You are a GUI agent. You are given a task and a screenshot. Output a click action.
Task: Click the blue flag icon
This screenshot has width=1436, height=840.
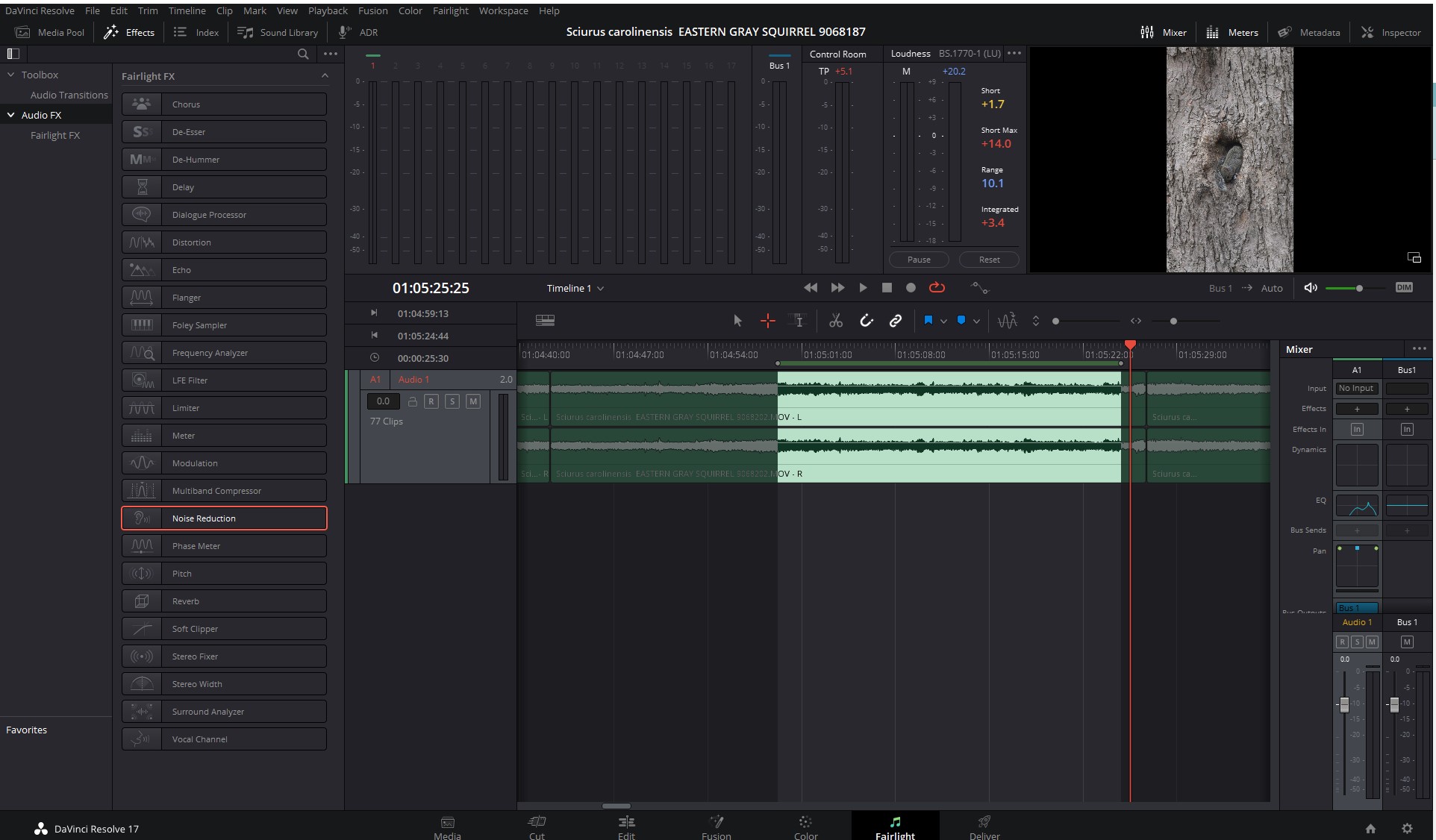click(928, 320)
